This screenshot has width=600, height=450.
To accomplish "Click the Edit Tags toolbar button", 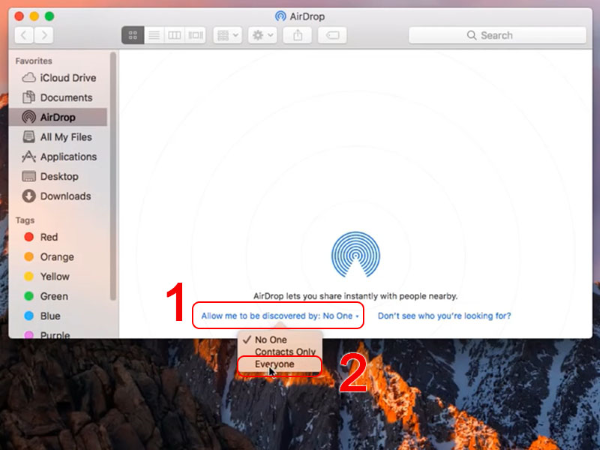I will 333,35.
